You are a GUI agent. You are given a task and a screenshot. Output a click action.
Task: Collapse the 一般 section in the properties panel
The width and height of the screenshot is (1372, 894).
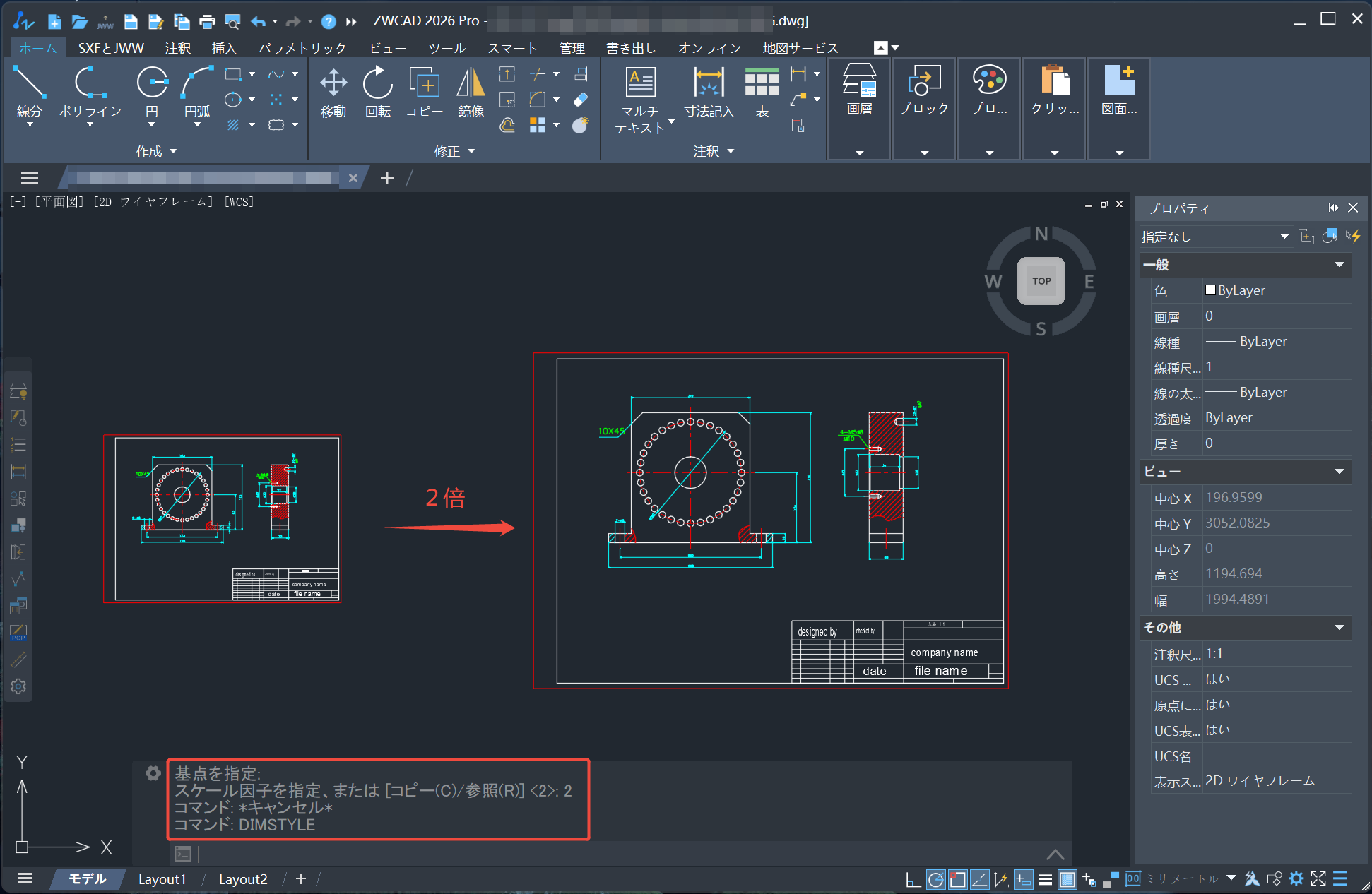(x=1340, y=264)
